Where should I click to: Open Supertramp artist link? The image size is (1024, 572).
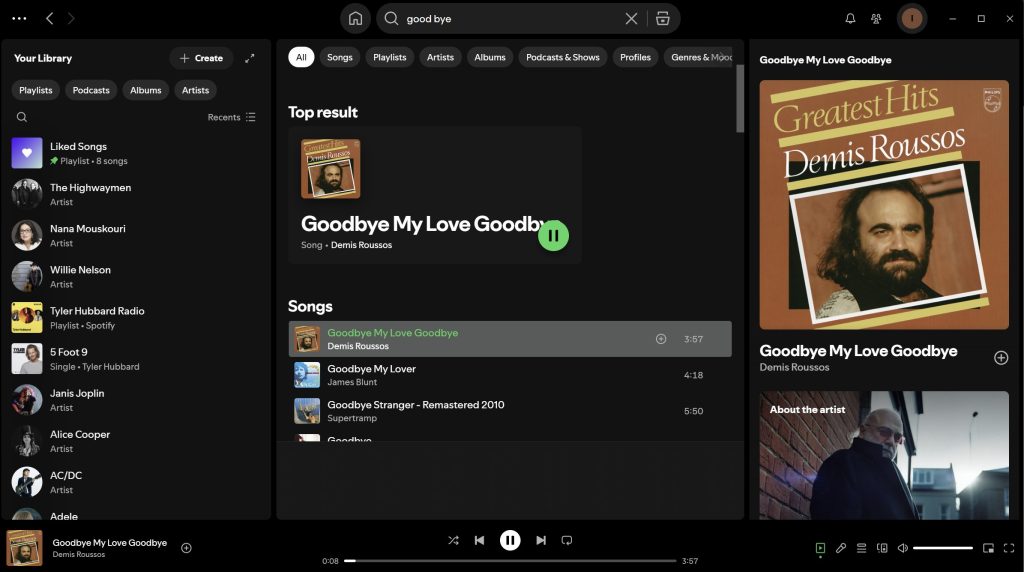pyautogui.click(x=352, y=418)
